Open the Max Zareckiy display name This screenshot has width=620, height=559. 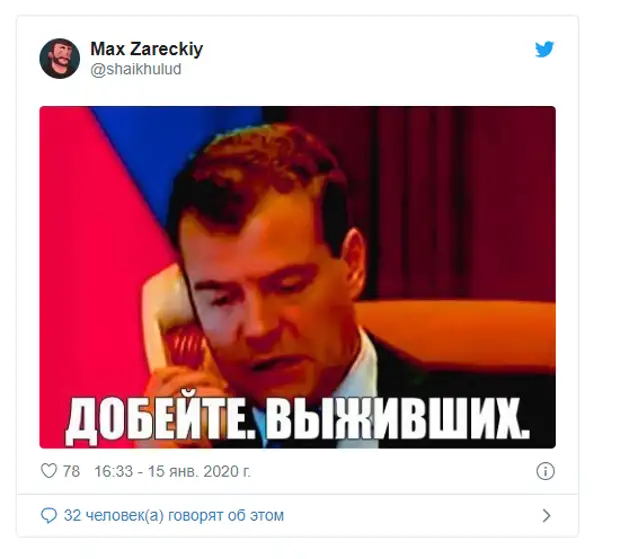pos(147,49)
